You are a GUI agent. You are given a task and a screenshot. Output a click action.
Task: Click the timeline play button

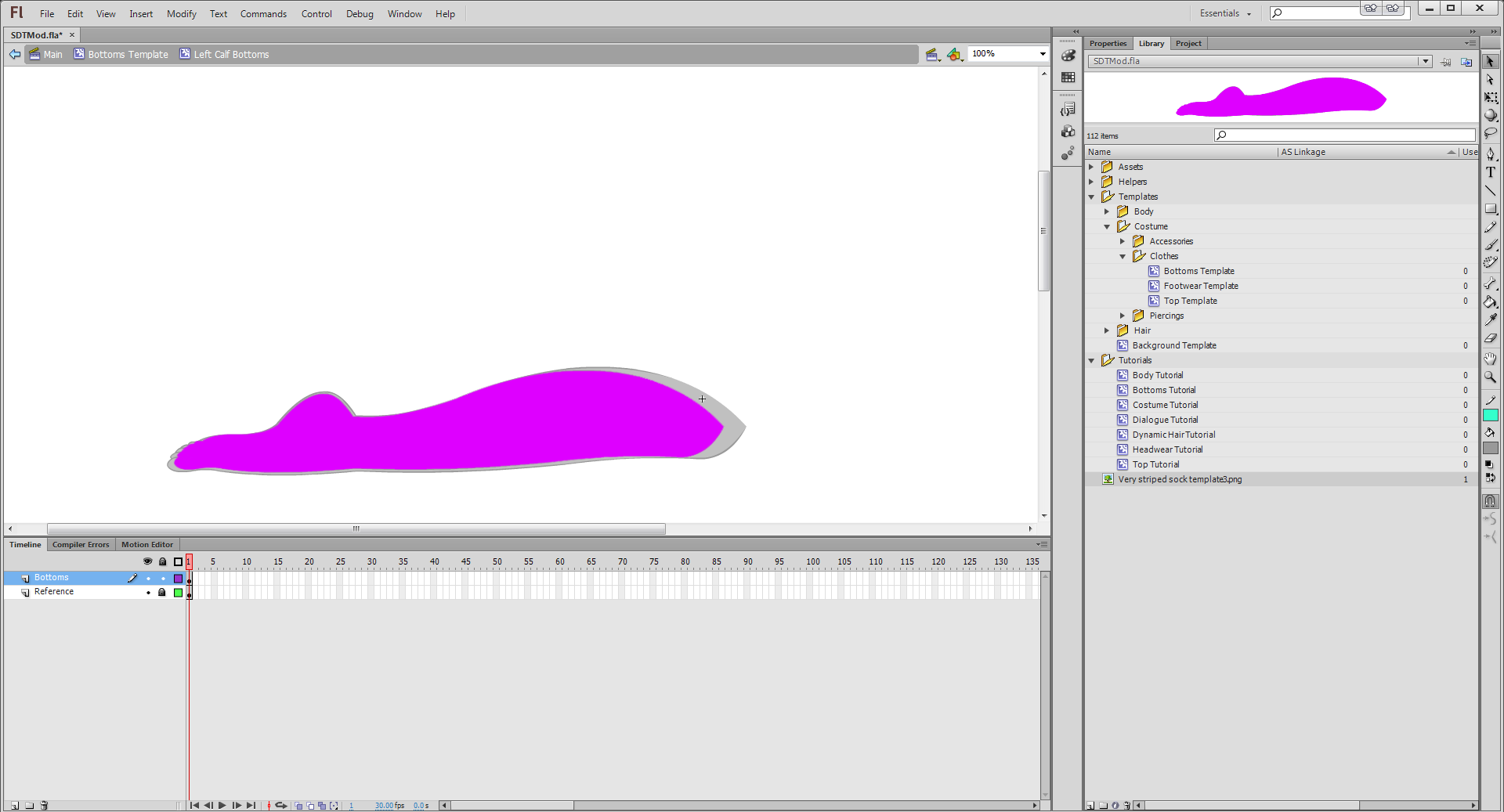pyautogui.click(x=222, y=805)
